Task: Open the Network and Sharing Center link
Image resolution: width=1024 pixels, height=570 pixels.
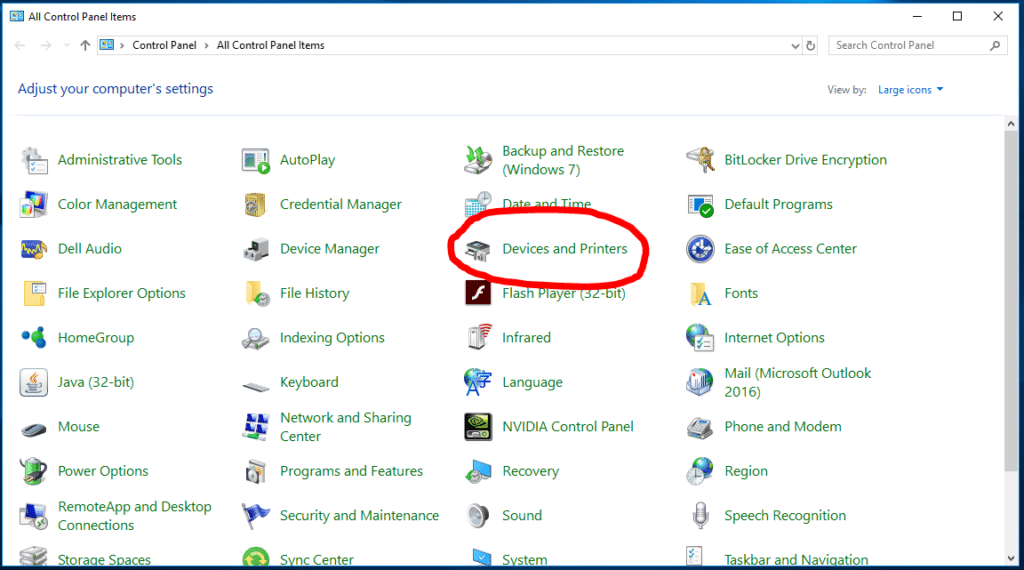Action: pos(345,427)
